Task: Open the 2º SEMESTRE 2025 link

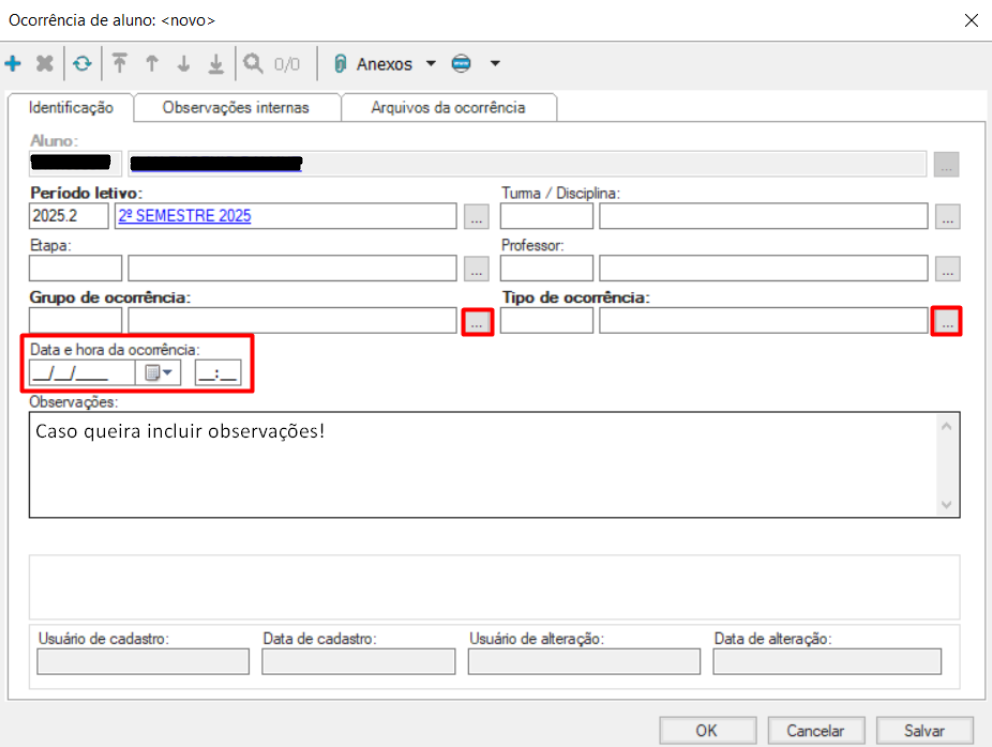Action: pos(185,215)
